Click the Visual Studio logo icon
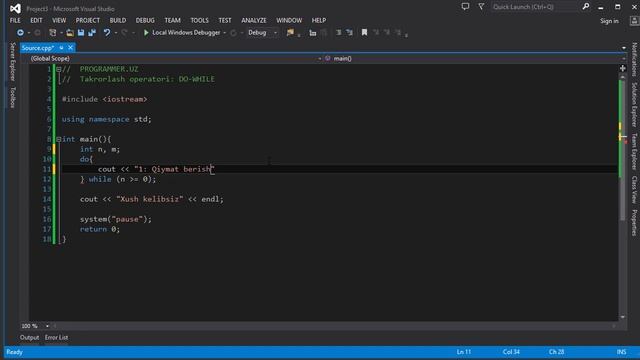Viewport: 640px width, 360px height. [15, 8]
